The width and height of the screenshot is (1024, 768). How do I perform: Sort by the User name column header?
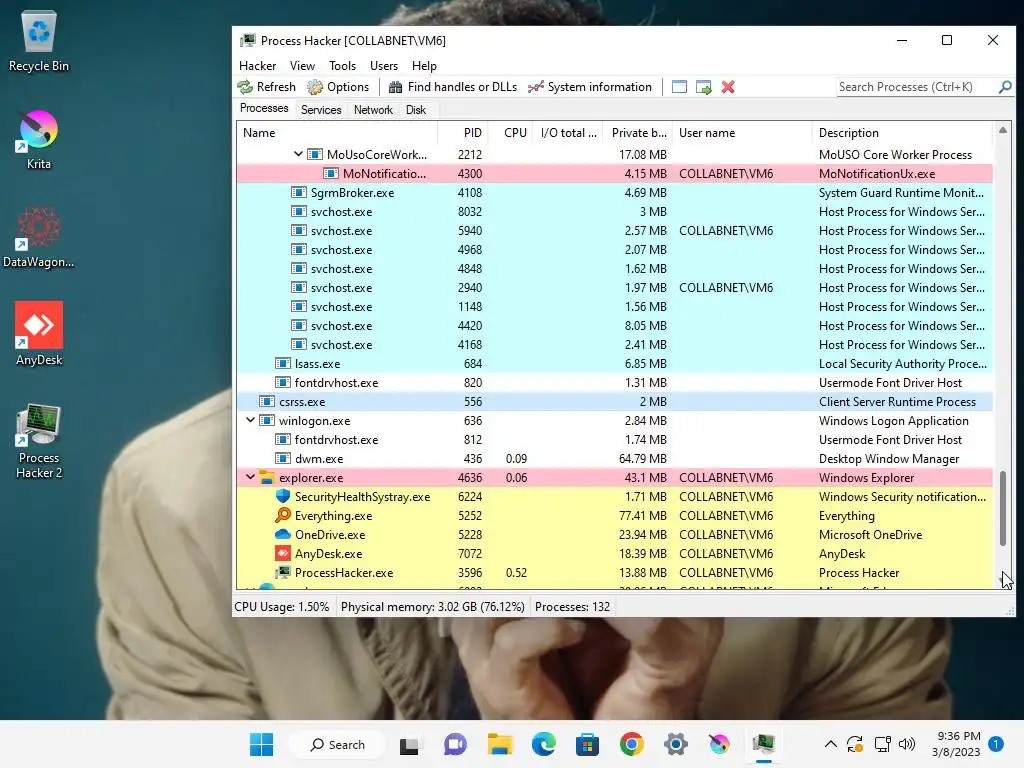pos(743,133)
